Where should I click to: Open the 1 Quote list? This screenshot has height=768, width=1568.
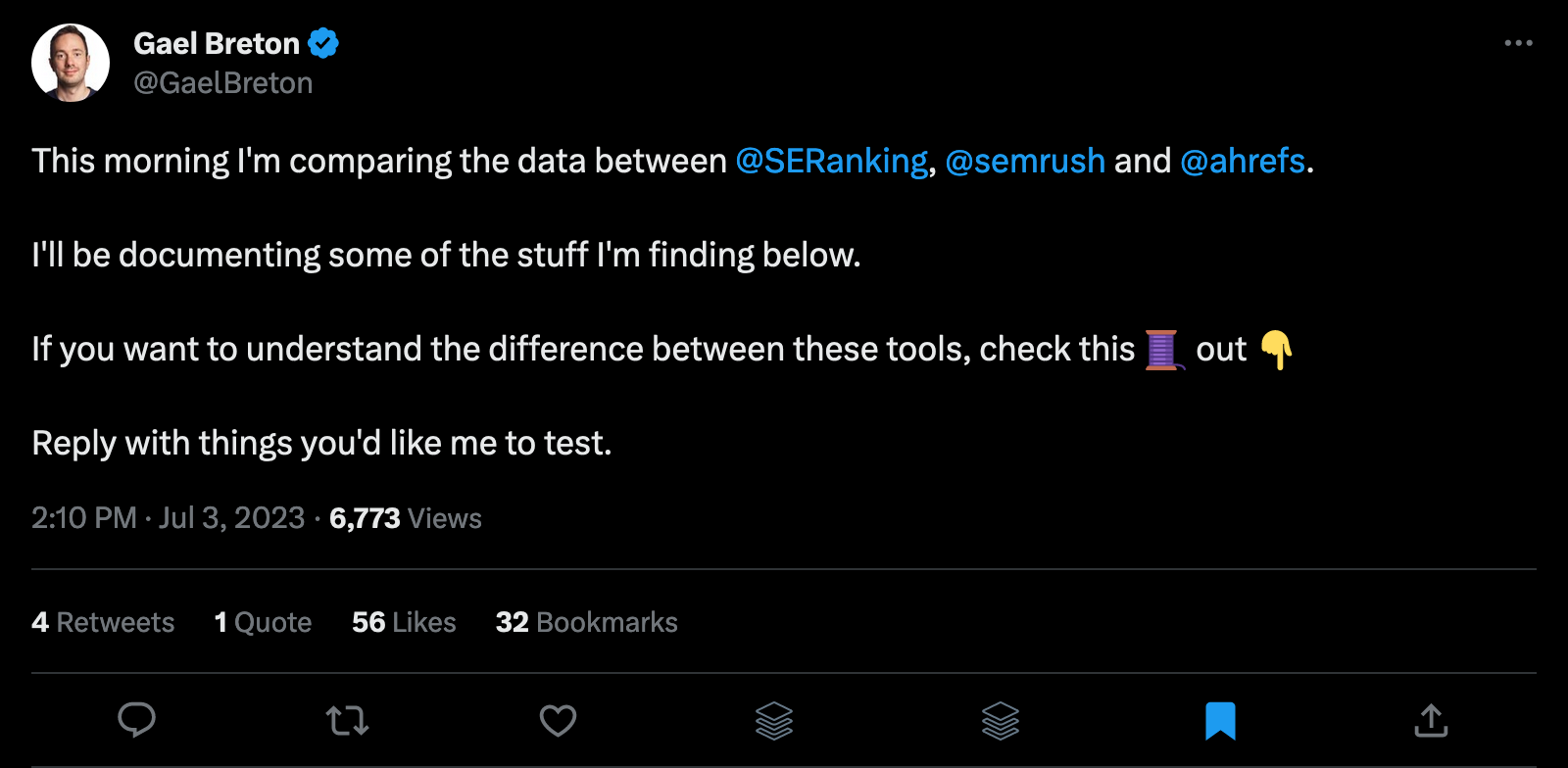pos(263,622)
